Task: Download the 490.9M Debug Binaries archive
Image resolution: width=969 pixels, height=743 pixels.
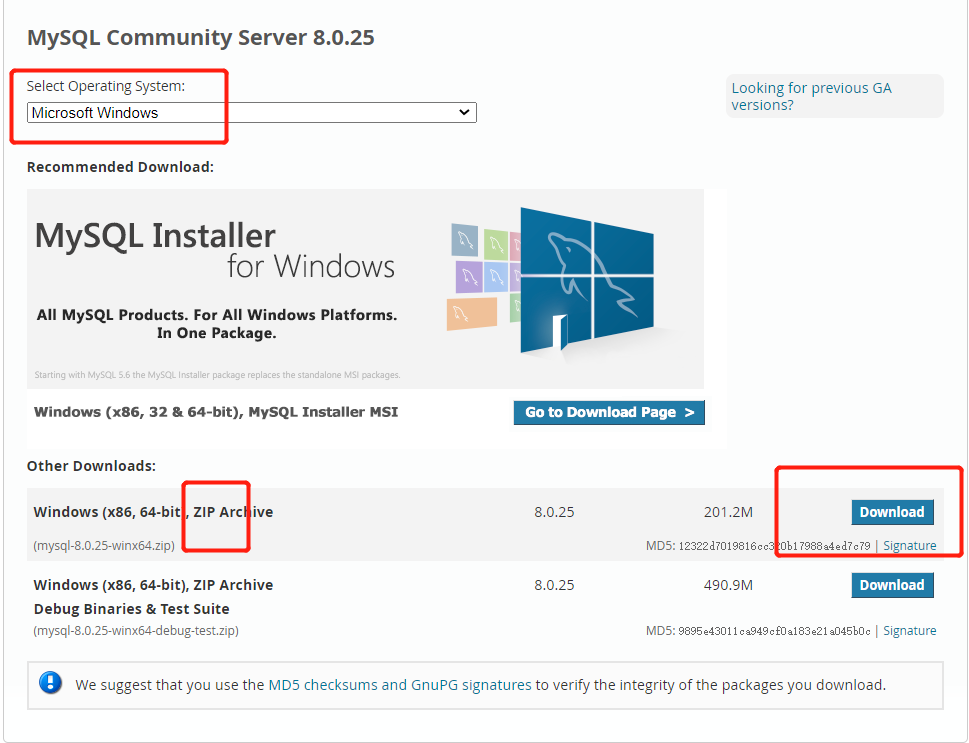Action: 892,585
